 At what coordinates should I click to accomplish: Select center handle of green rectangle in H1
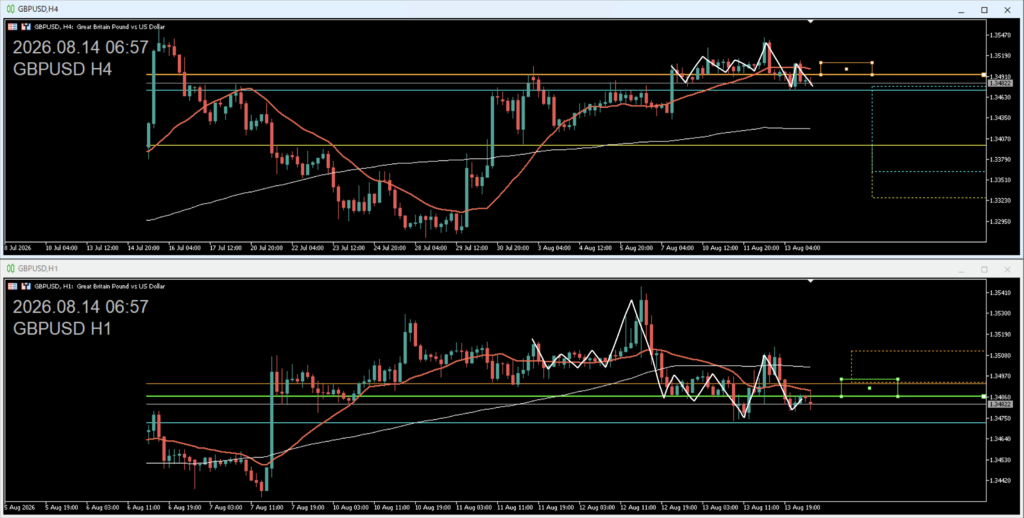[x=869, y=388]
